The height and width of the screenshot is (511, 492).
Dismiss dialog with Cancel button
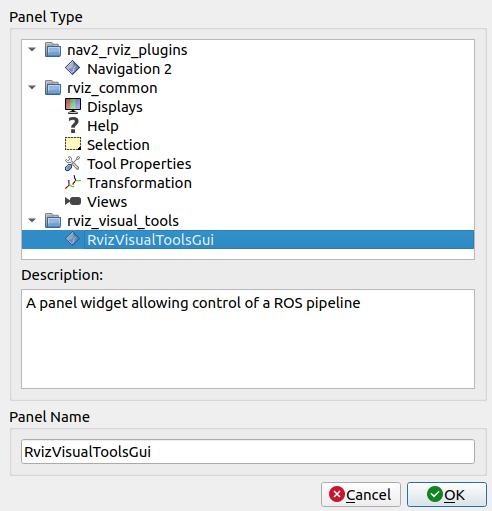coord(361,495)
